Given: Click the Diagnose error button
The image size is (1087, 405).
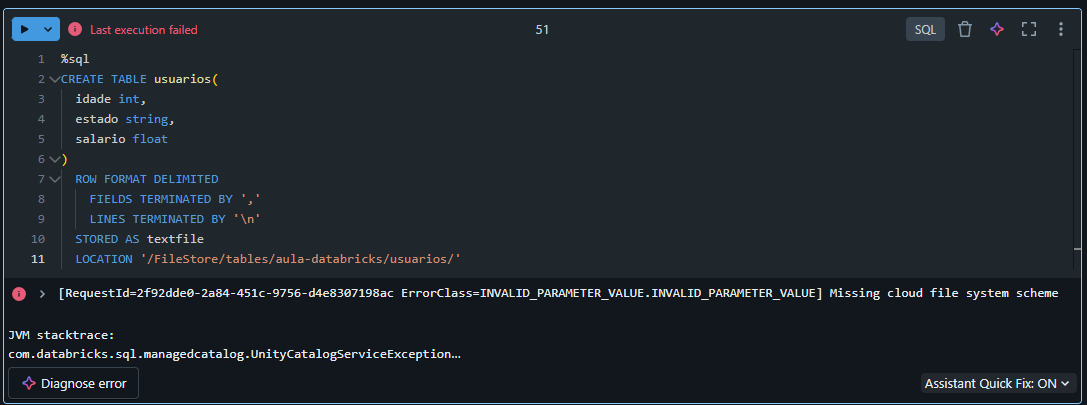Looking at the screenshot, I should 74,383.
